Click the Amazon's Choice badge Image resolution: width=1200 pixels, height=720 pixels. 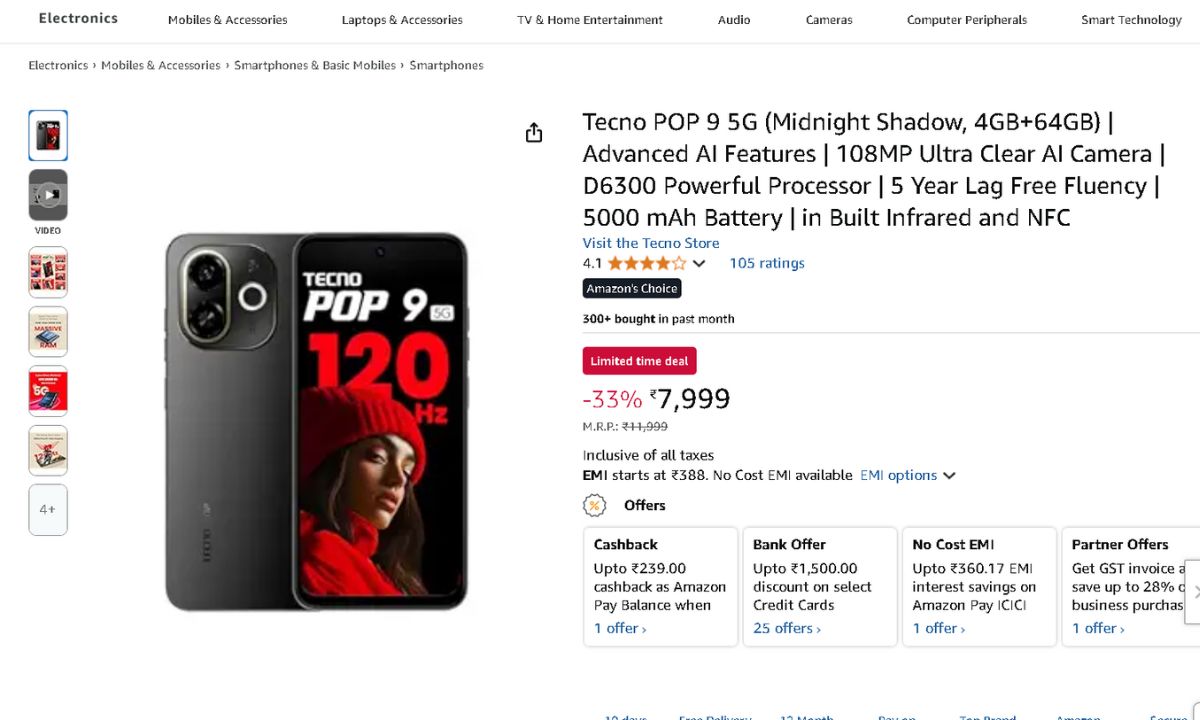[x=632, y=288]
